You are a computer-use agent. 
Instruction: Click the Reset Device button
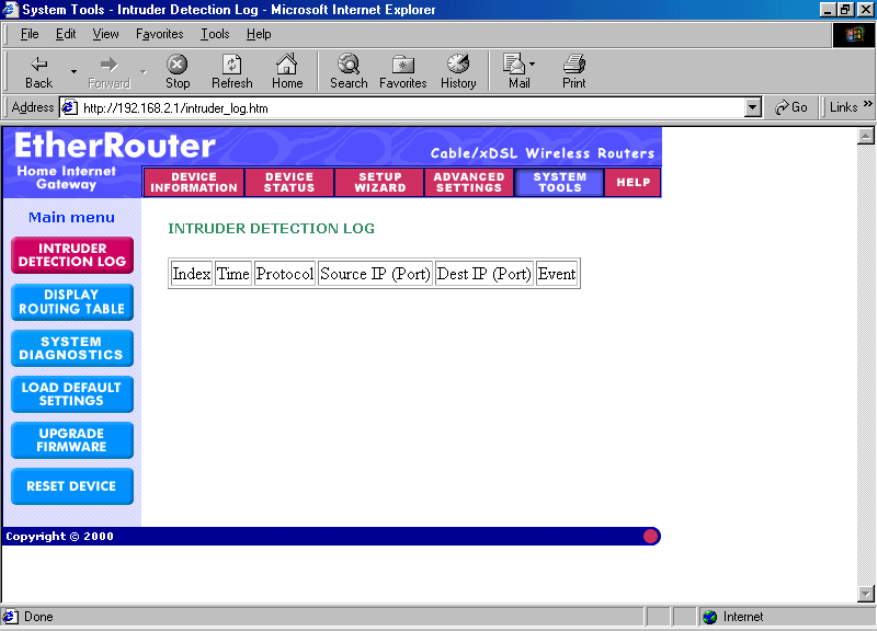point(72,486)
